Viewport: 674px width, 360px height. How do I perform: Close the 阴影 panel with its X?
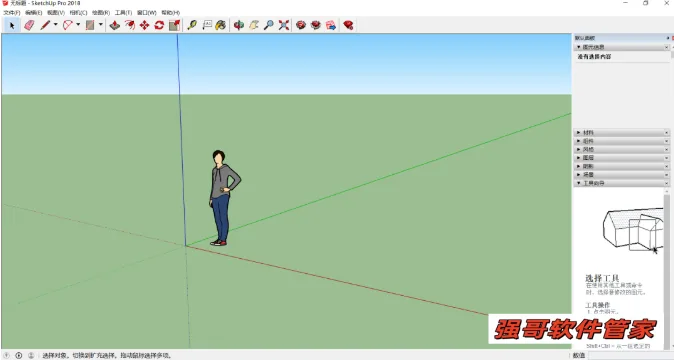coord(667,166)
